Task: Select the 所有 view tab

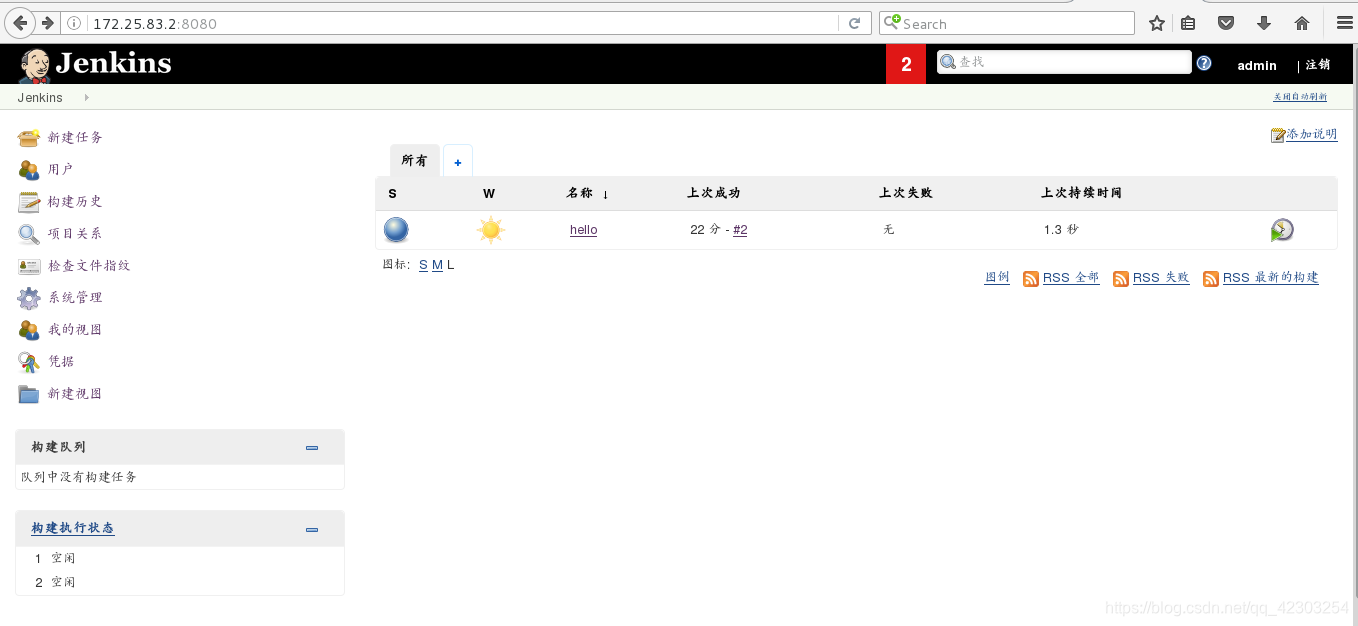Action: [x=414, y=160]
